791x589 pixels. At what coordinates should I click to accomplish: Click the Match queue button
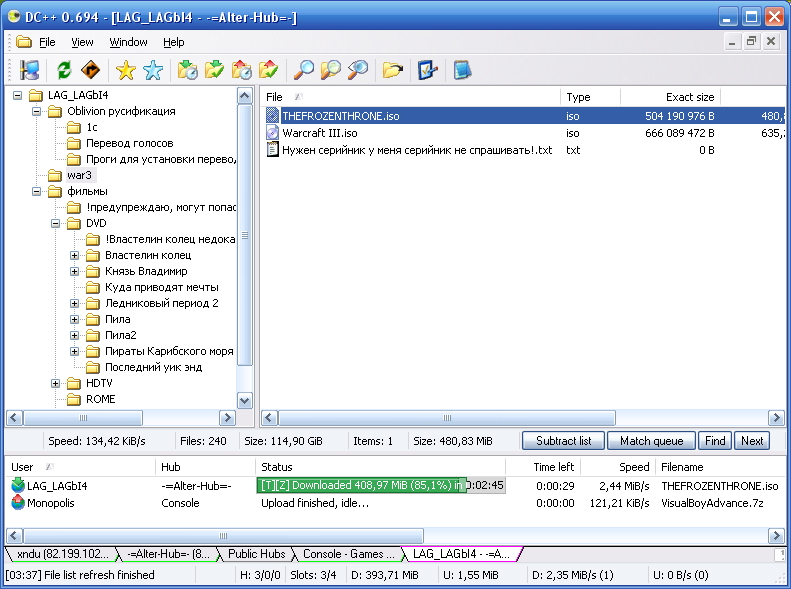(651, 440)
